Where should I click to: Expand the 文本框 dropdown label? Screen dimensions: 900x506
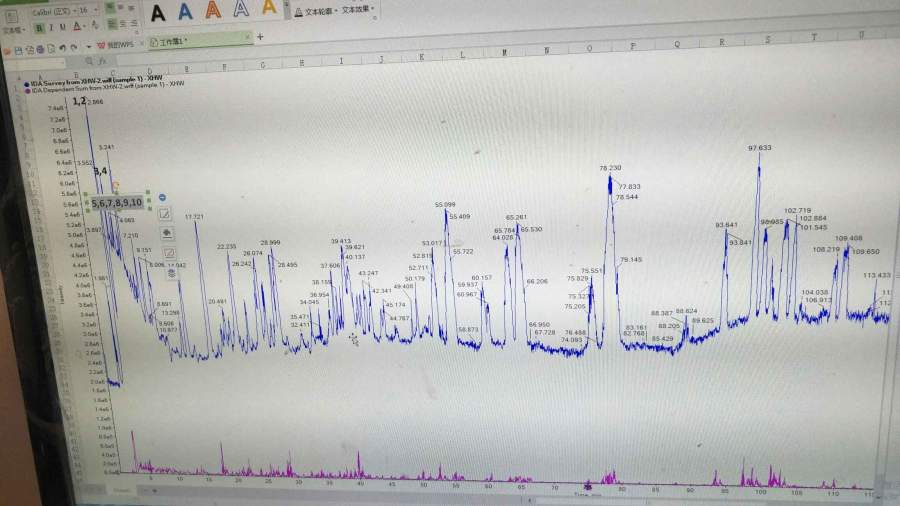tap(14, 30)
